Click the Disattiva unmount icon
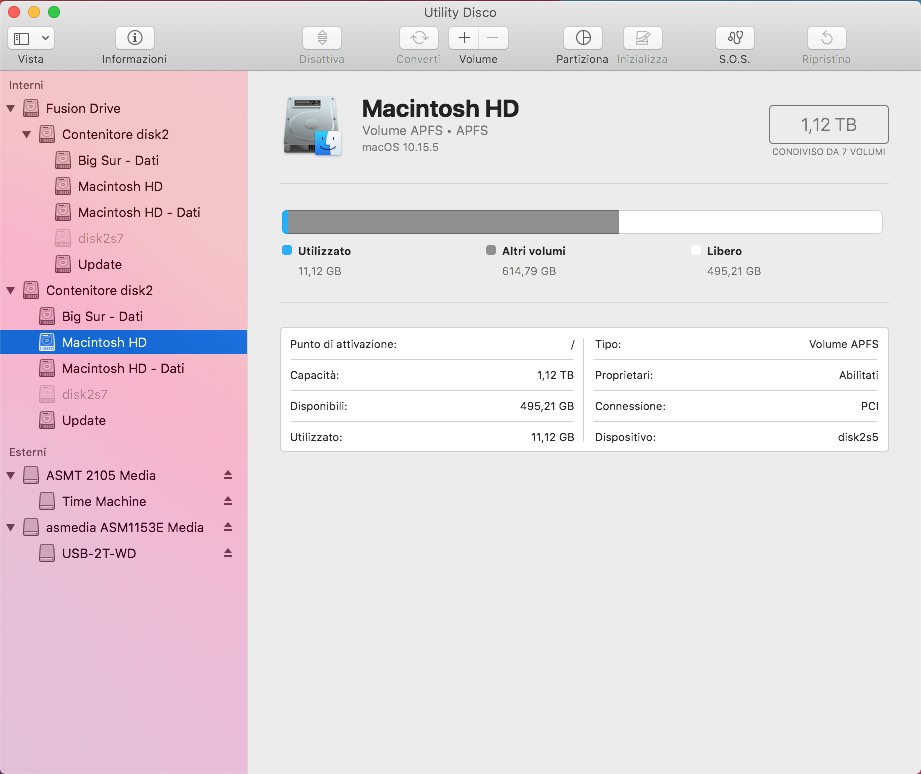The height and width of the screenshot is (774, 921). coord(321,38)
